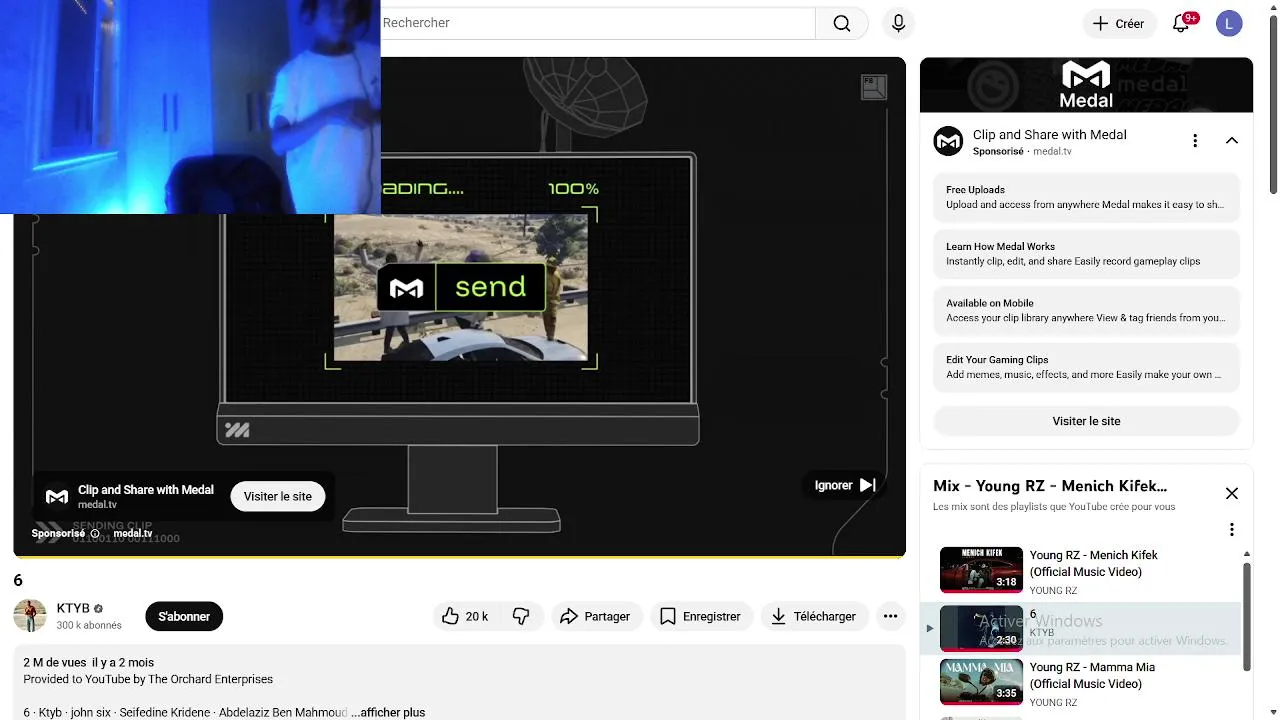Like the video with thumbs up

click(x=465, y=616)
